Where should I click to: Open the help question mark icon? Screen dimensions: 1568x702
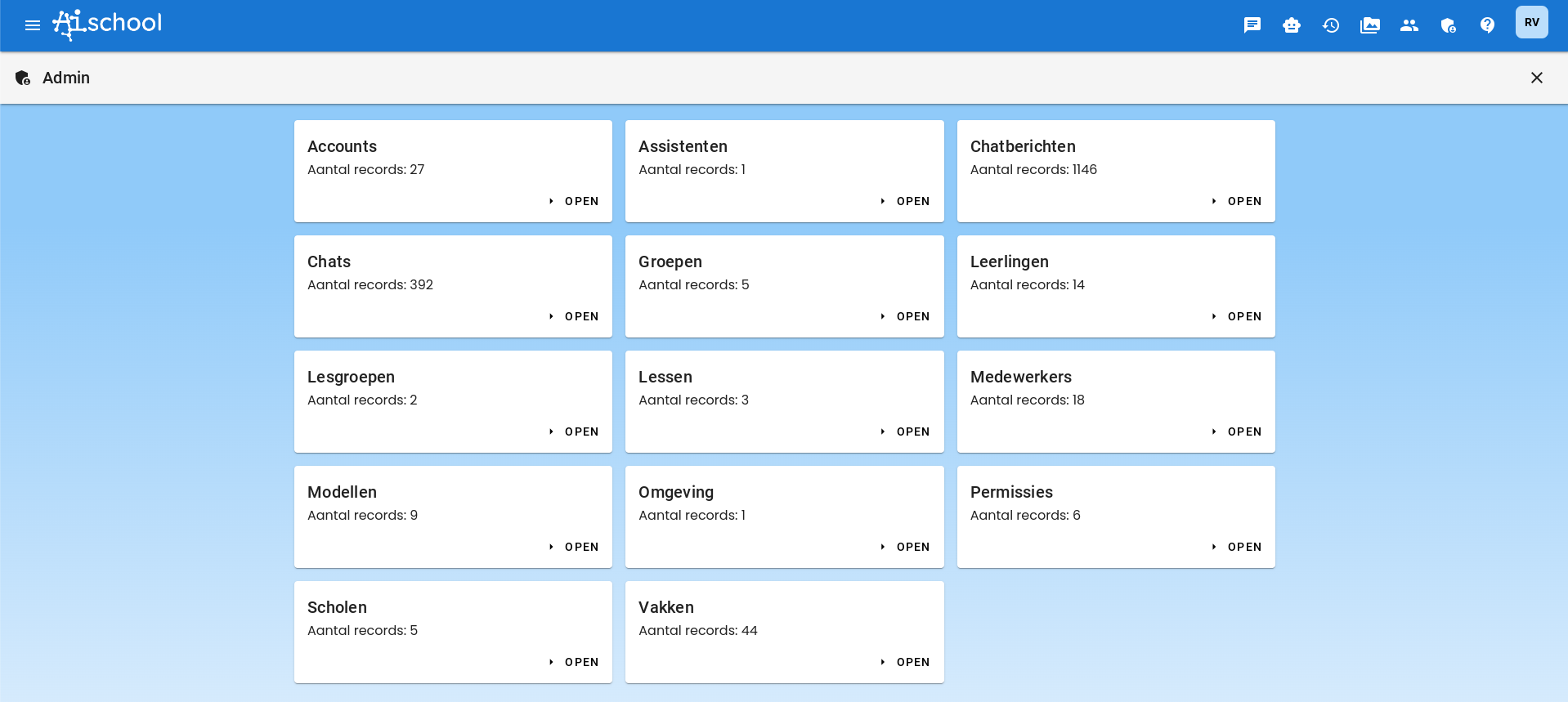tap(1487, 25)
